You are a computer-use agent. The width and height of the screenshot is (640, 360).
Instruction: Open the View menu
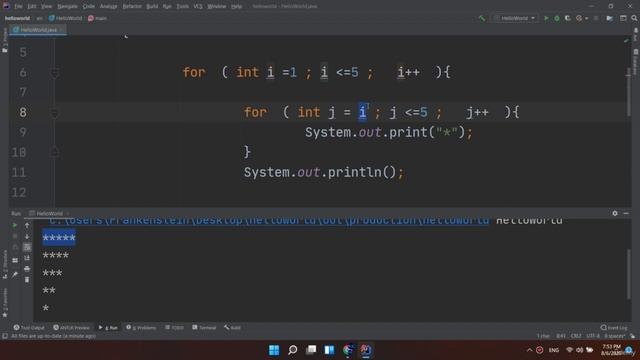[47, 7]
